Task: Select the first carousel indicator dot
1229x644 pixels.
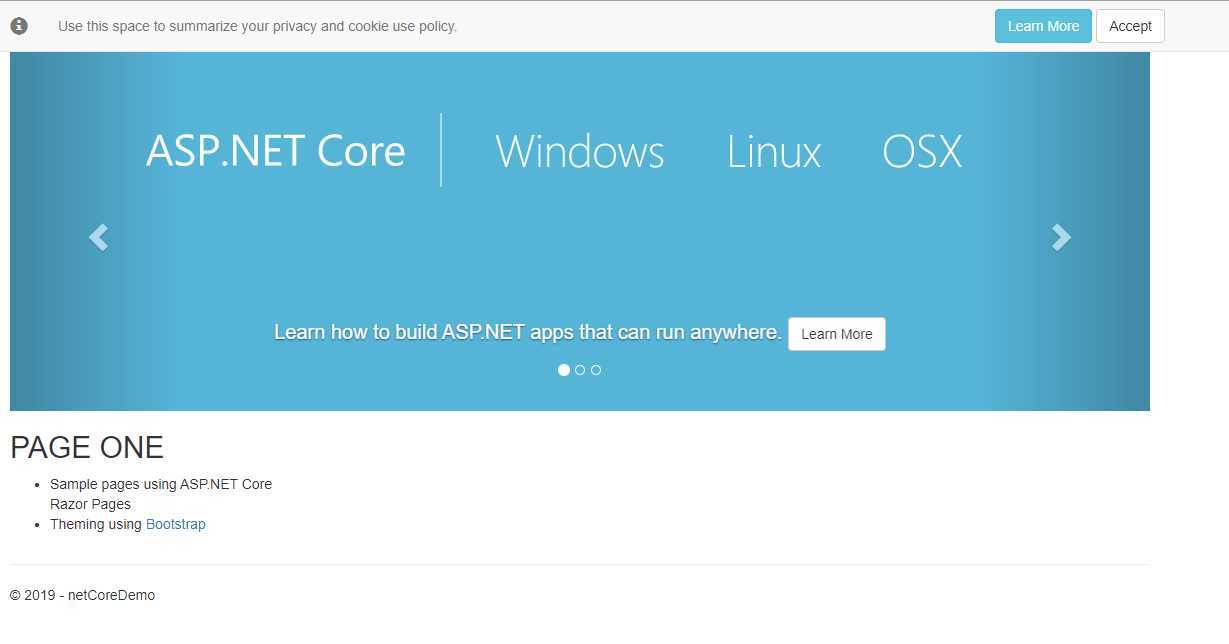Action: click(564, 370)
